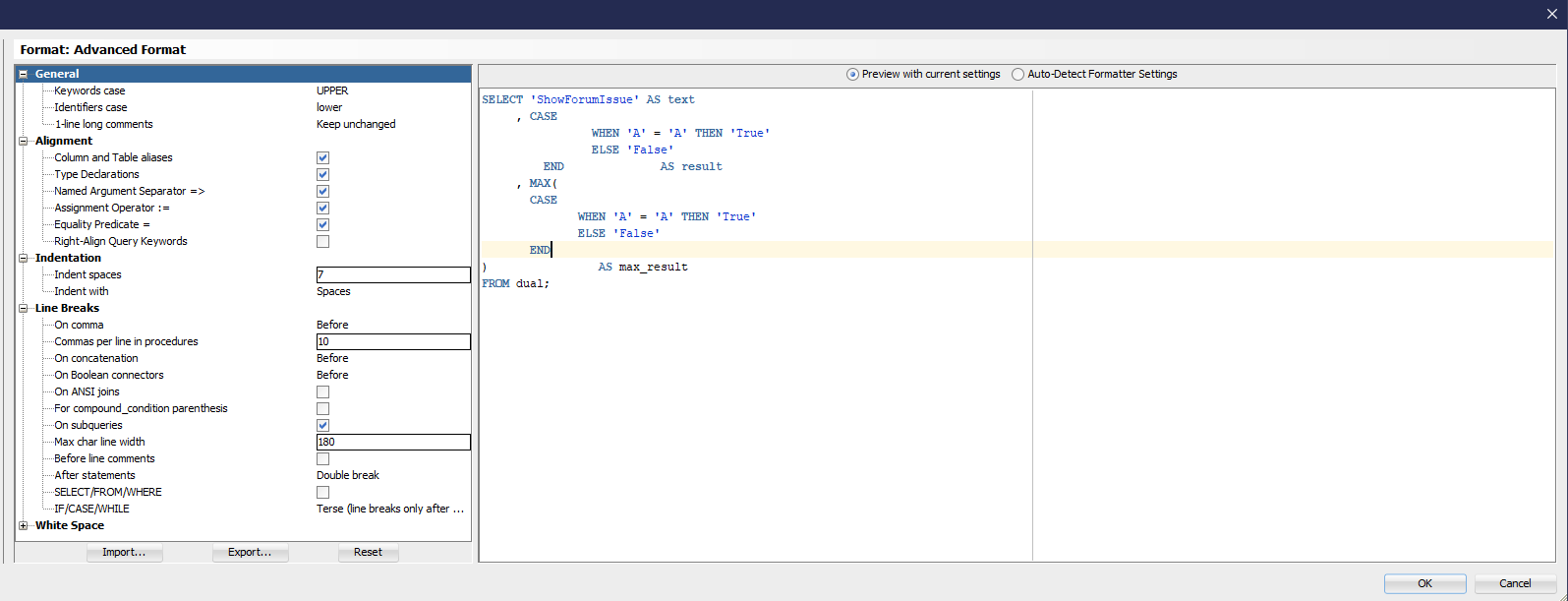Screen dimensions: 1568x601
Task: Open On concatenation Before value dropdown
Action: 332,358
